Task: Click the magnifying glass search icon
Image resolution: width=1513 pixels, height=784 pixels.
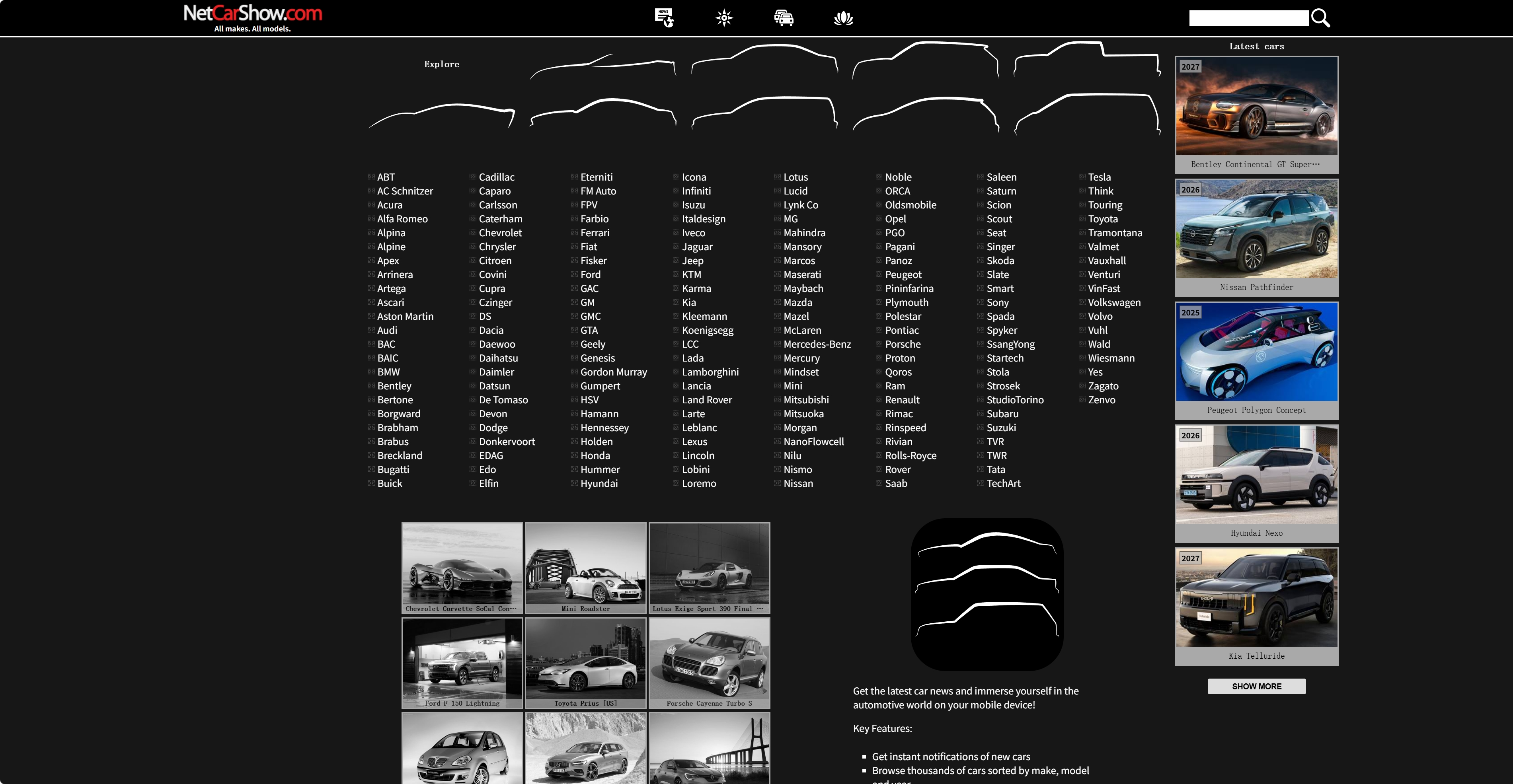Action: click(1320, 18)
